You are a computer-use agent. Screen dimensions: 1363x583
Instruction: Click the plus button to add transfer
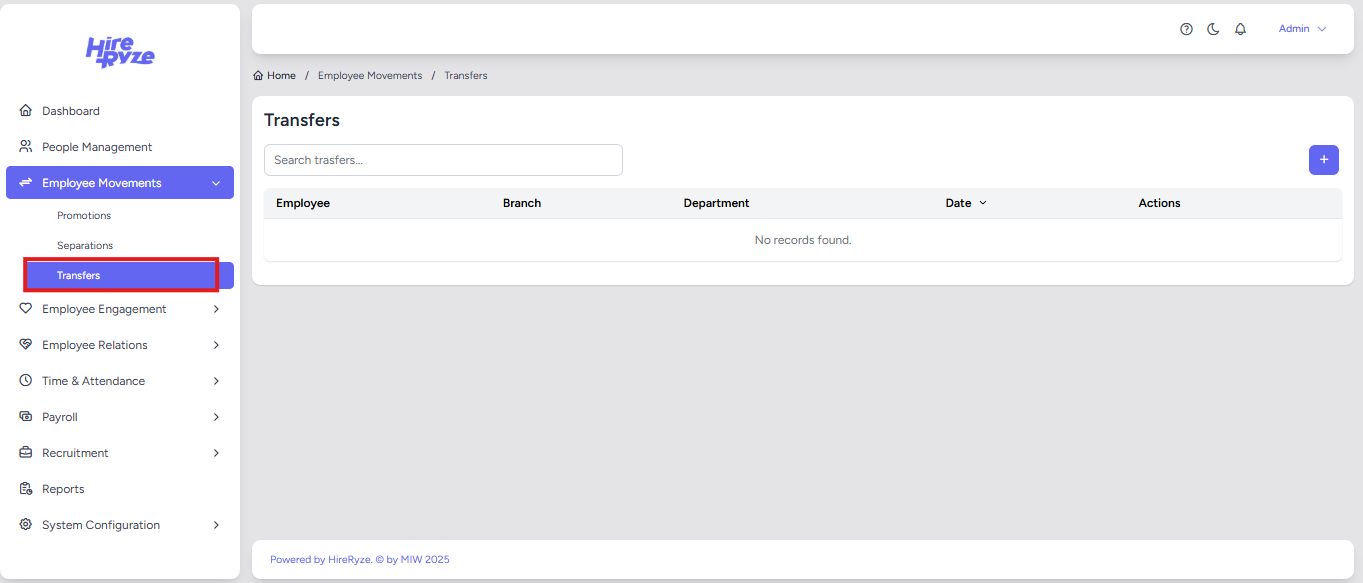point(1323,160)
